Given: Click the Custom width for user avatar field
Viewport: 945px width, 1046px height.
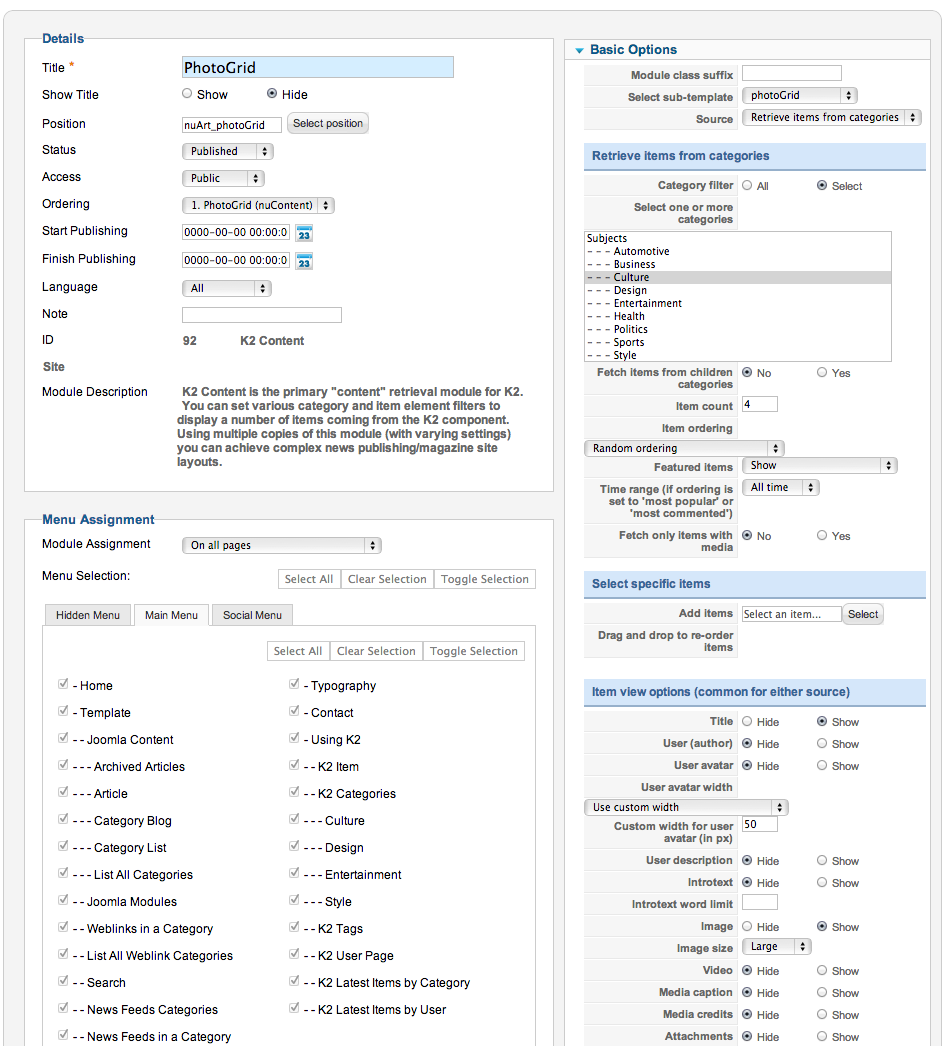Looking at the screenshot, I should (x=760, y=825).
